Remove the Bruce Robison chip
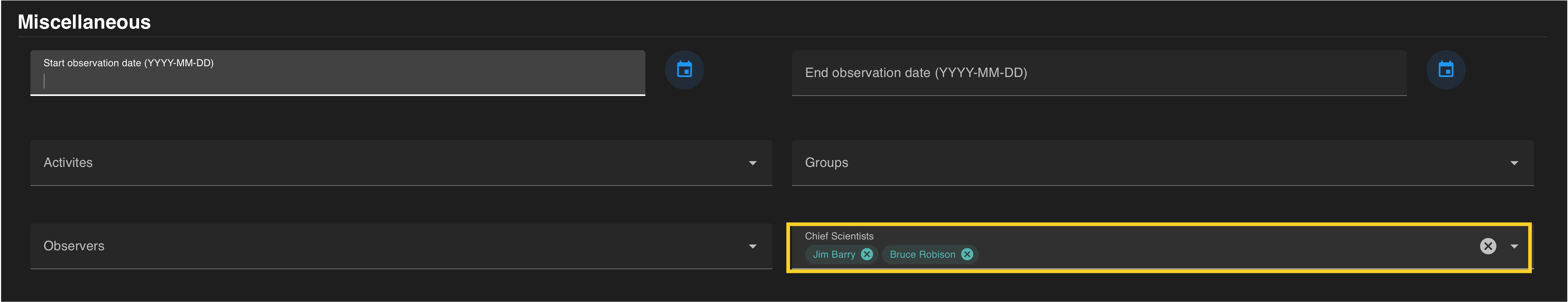Screen dimensions: 1568x302 [966, 255]
